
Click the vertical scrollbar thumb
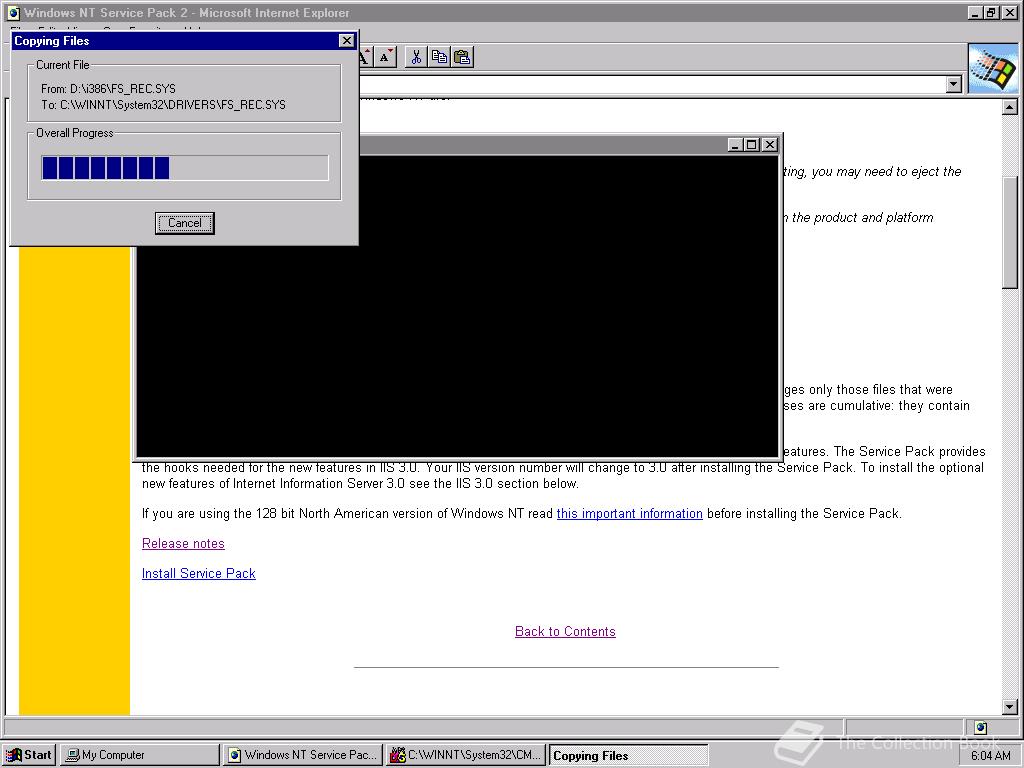[1010, 232]
